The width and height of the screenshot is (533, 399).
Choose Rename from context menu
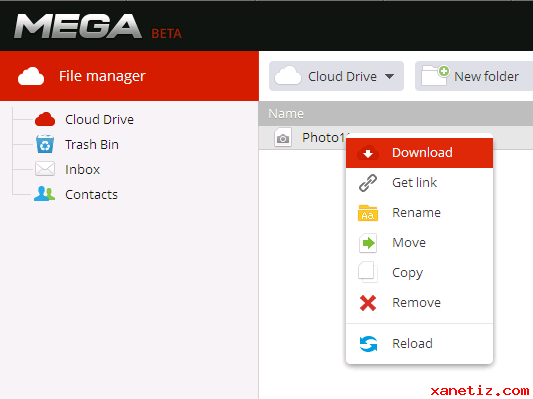[419, 213]
